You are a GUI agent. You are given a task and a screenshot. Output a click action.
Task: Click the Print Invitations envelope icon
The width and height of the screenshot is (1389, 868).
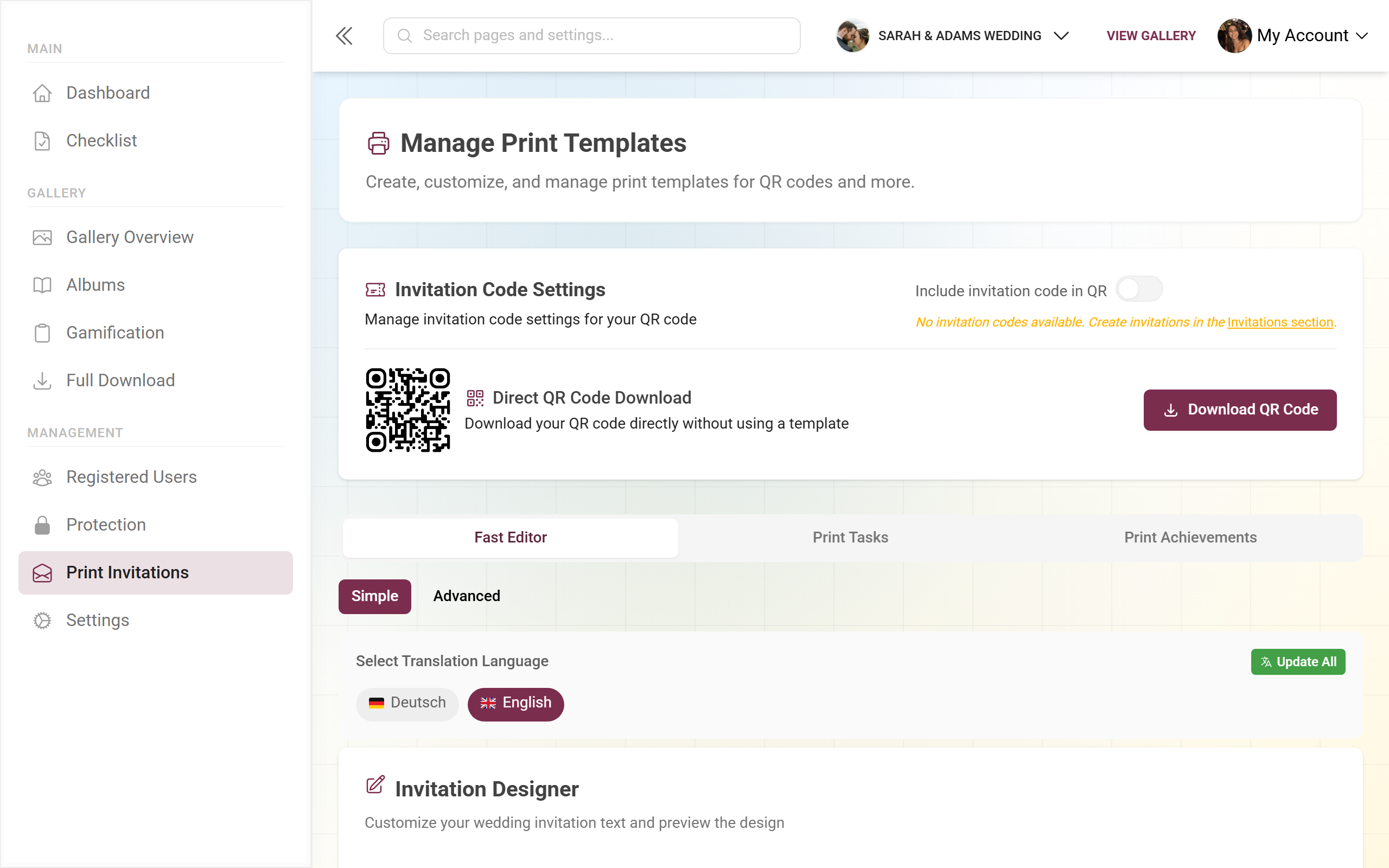coord(42,572)
